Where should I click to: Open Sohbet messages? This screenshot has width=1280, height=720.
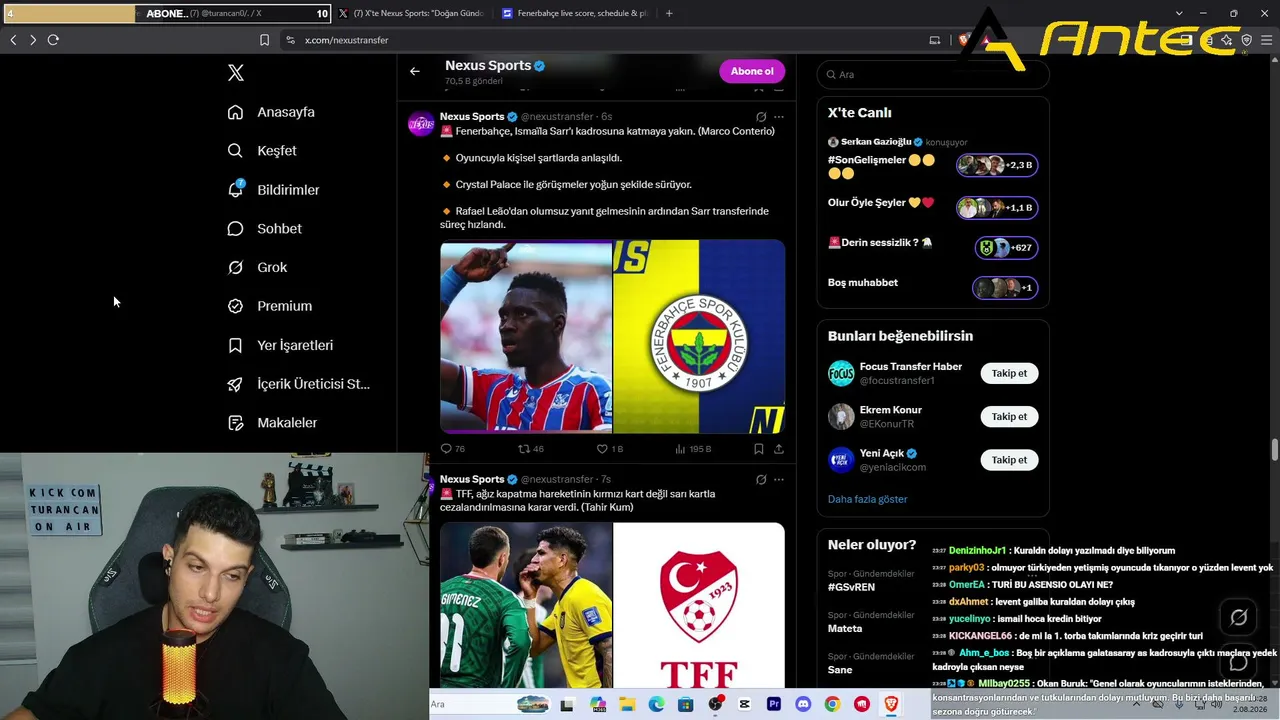click(264, 229)
